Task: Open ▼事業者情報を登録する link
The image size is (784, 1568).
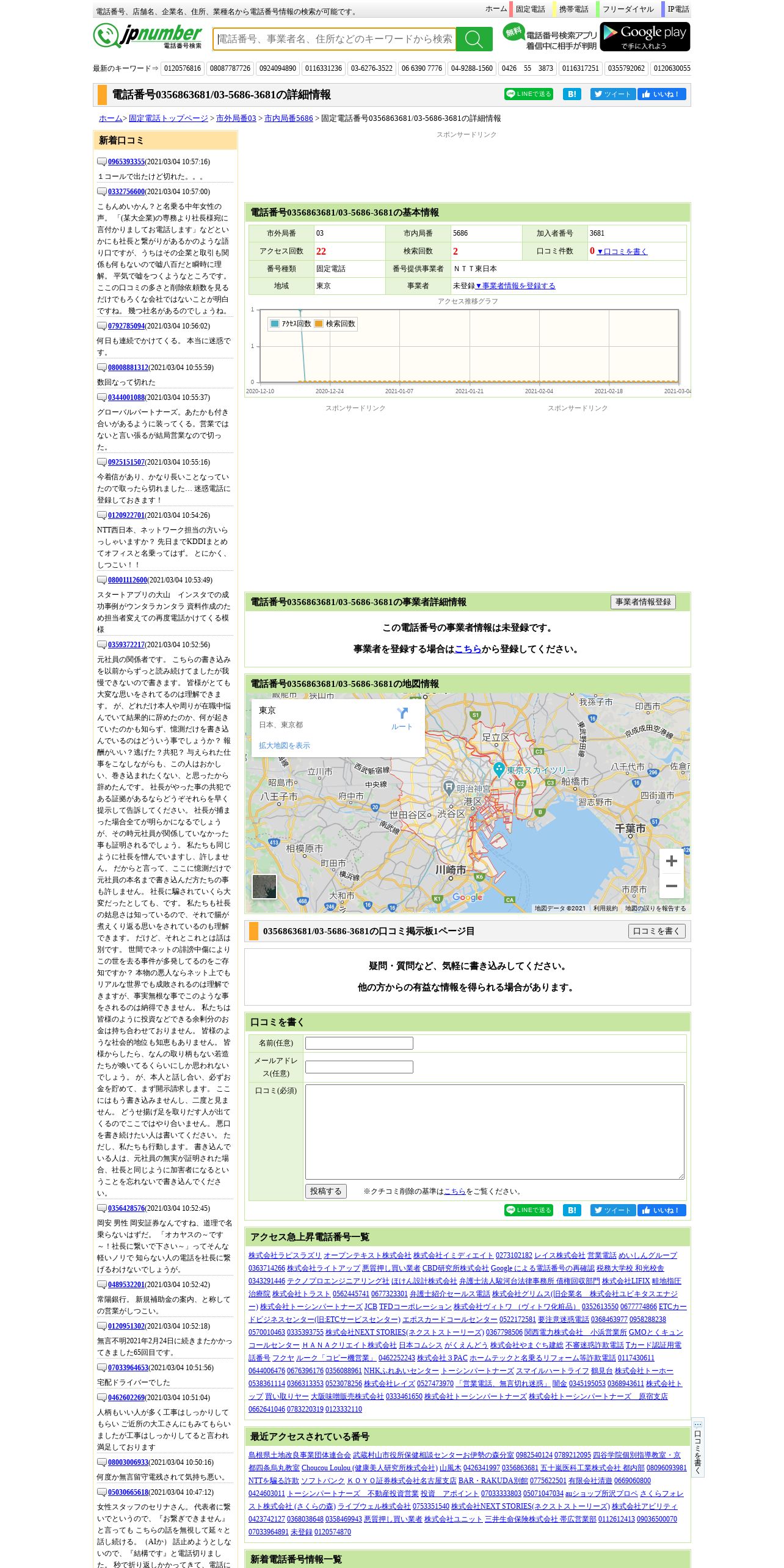Action: (x=515, y=286)
